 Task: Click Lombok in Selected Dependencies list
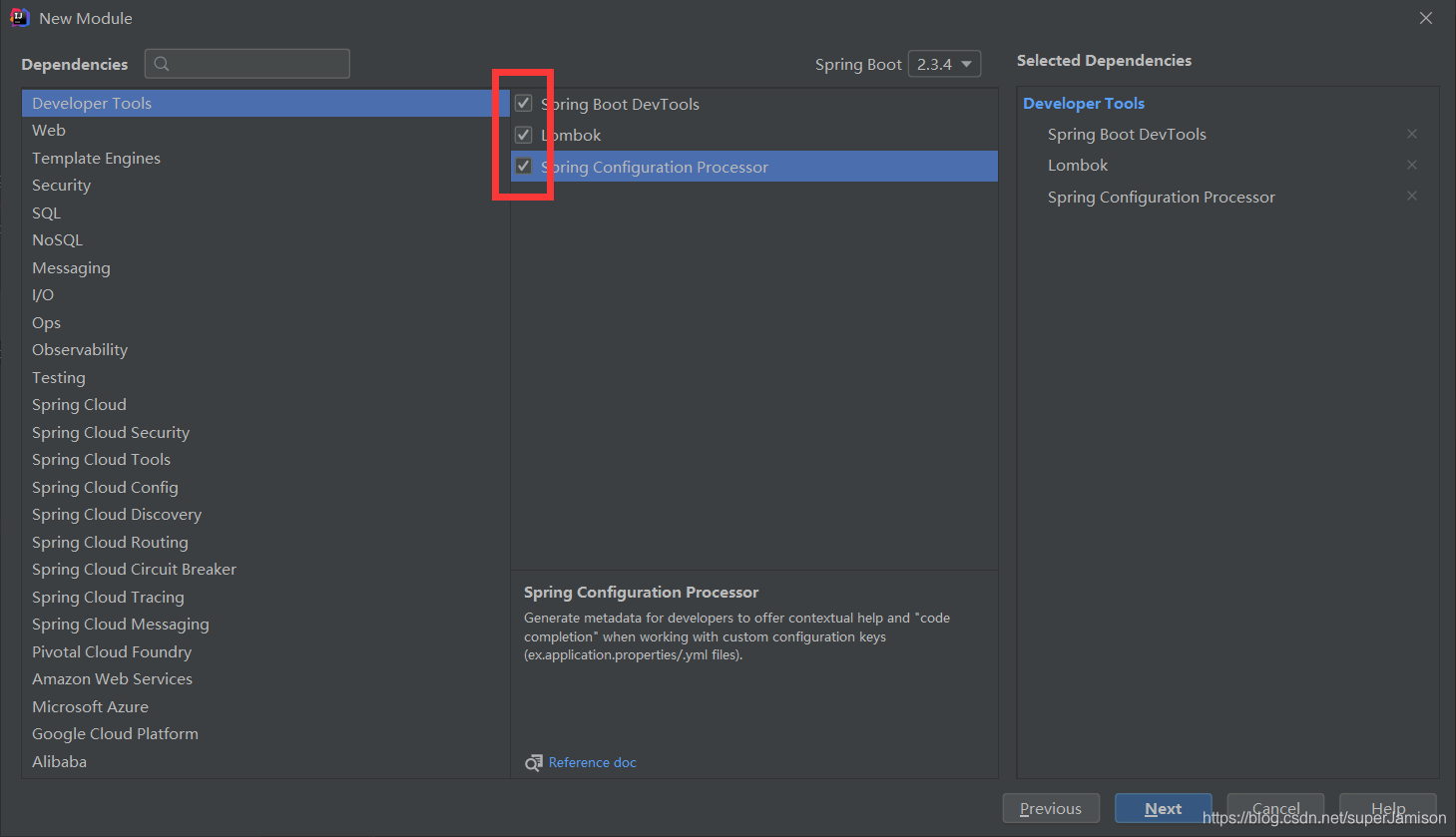[1078, 165]
